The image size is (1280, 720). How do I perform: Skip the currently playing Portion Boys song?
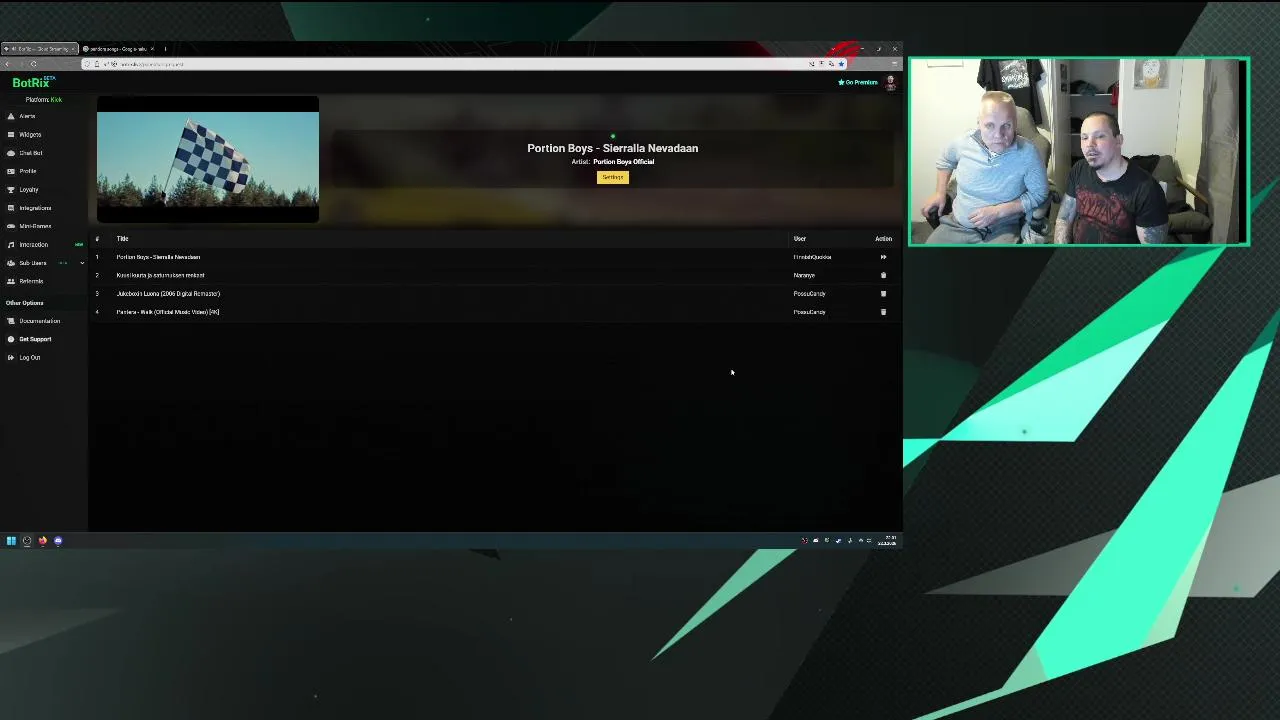tap(883, 257)
